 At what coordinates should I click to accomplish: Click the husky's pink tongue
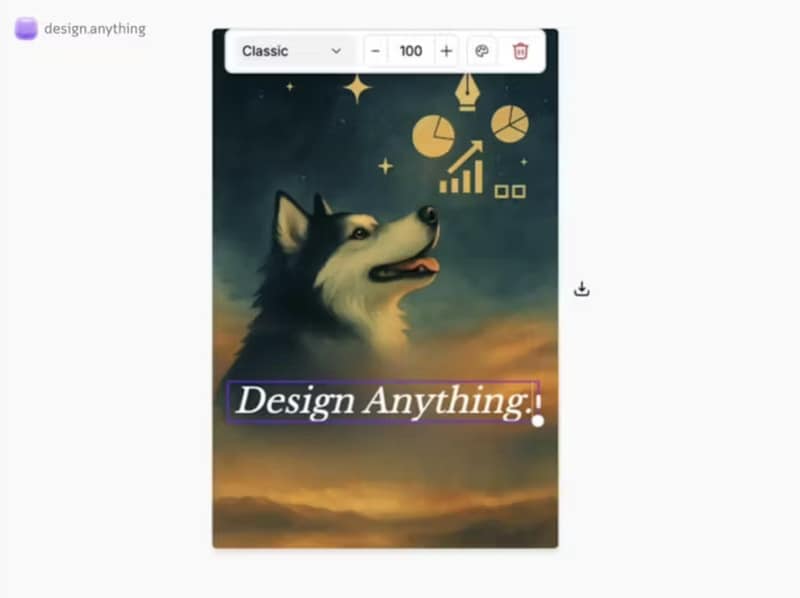pyautogui.click(x=424, y=266)
